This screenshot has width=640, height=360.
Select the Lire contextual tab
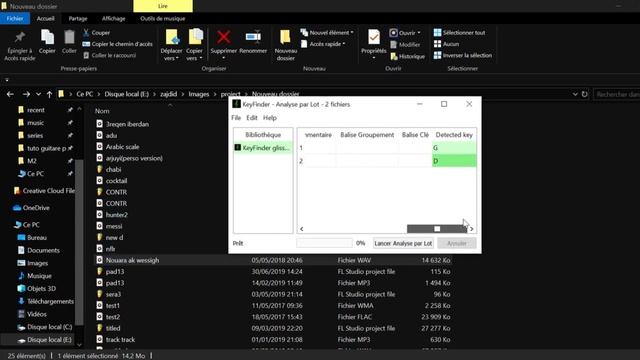(163, 6)
